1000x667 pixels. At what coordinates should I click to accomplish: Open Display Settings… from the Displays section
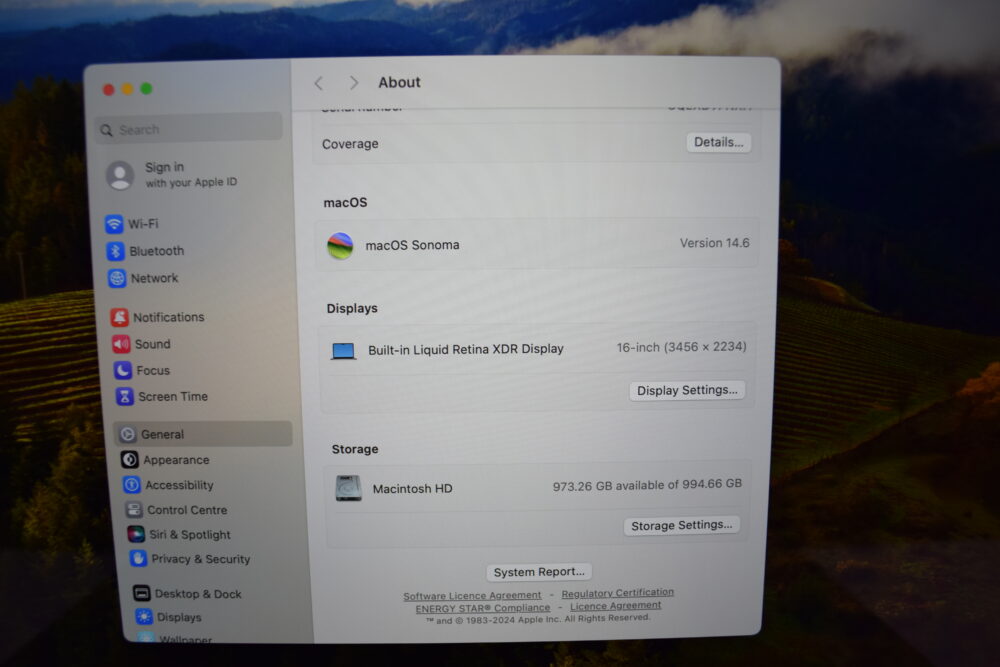pos(687,390)
